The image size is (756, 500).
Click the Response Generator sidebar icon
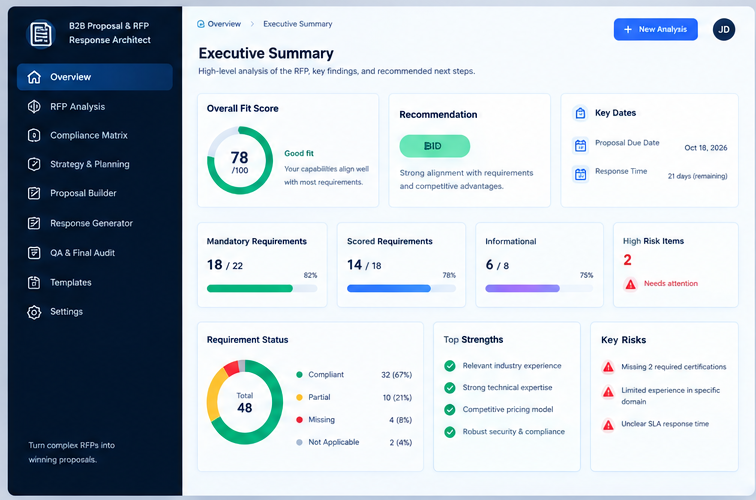click(x=34, y=223)
